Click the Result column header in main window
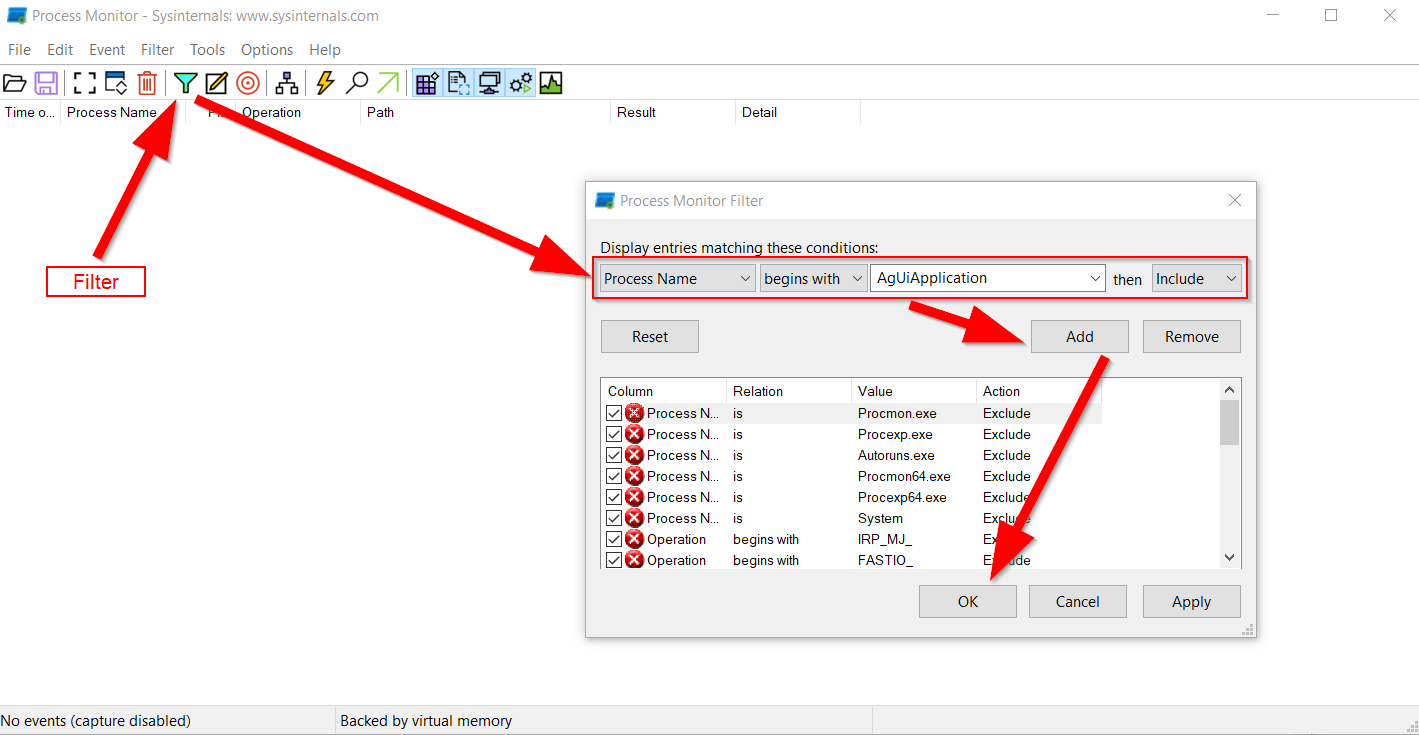1419x735 pixels. 673,112
